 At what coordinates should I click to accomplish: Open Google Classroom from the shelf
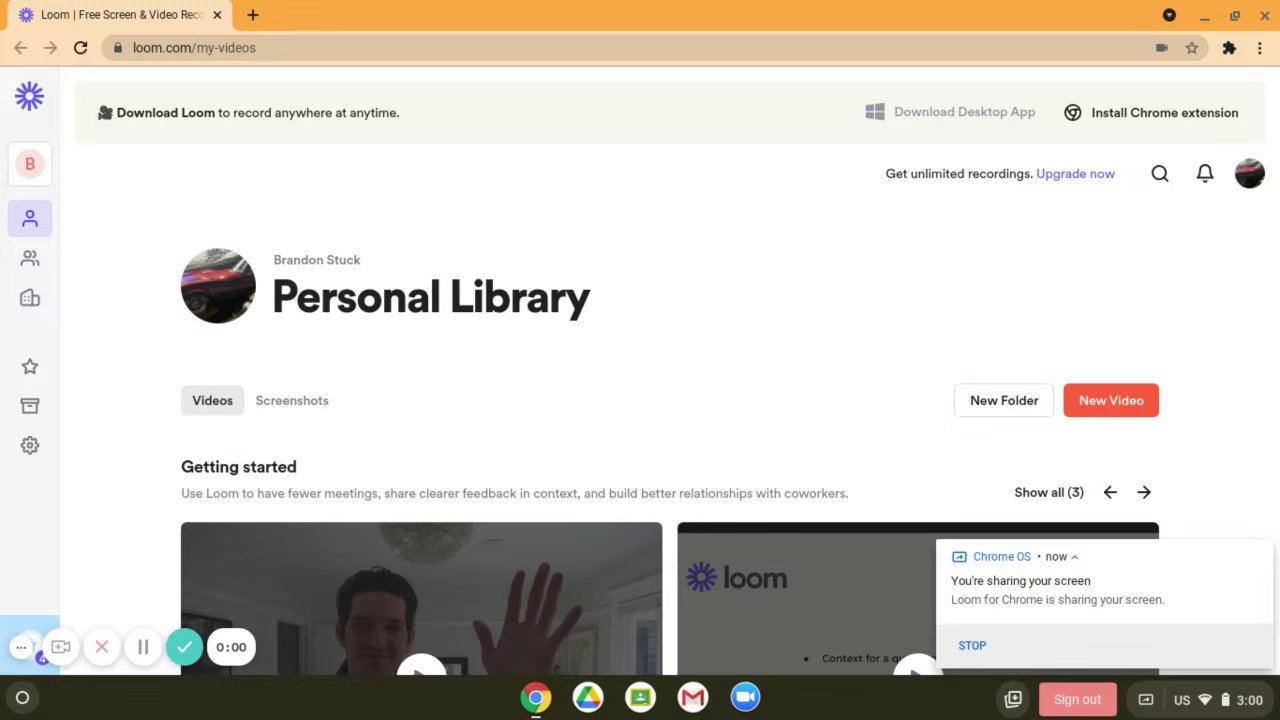pos(641,698)
